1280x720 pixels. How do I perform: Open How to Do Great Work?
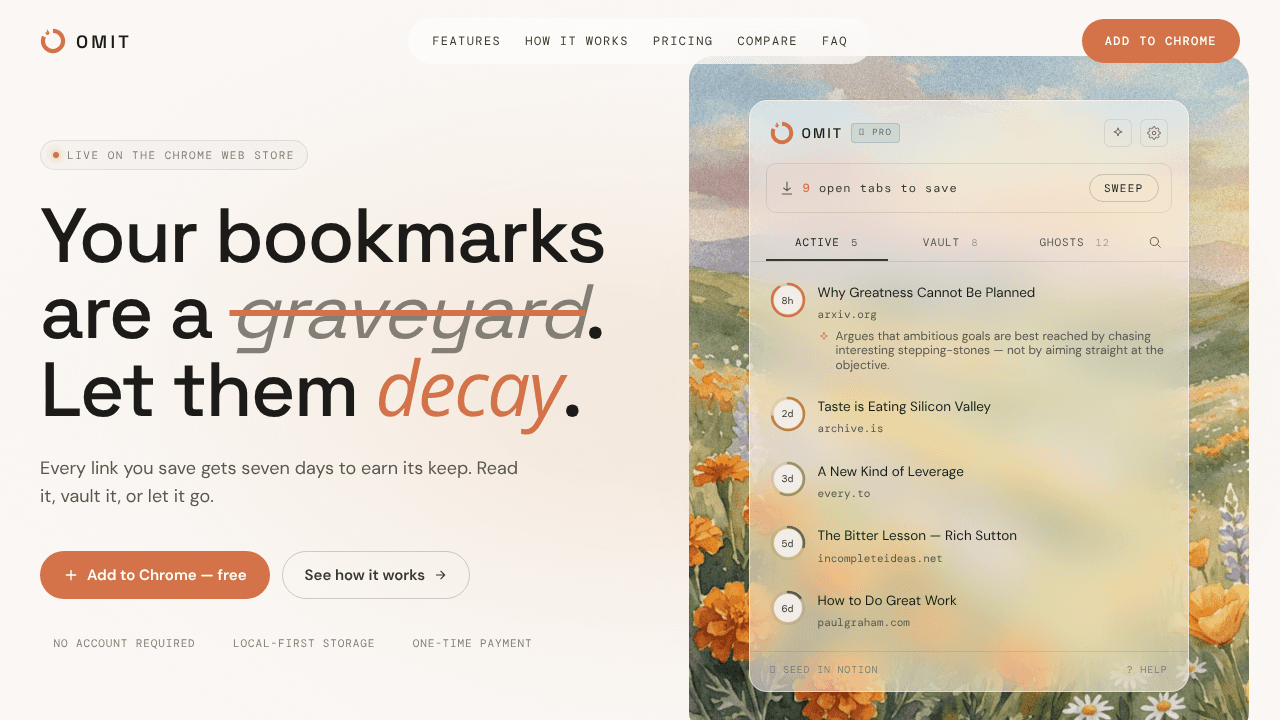[887, 601]
